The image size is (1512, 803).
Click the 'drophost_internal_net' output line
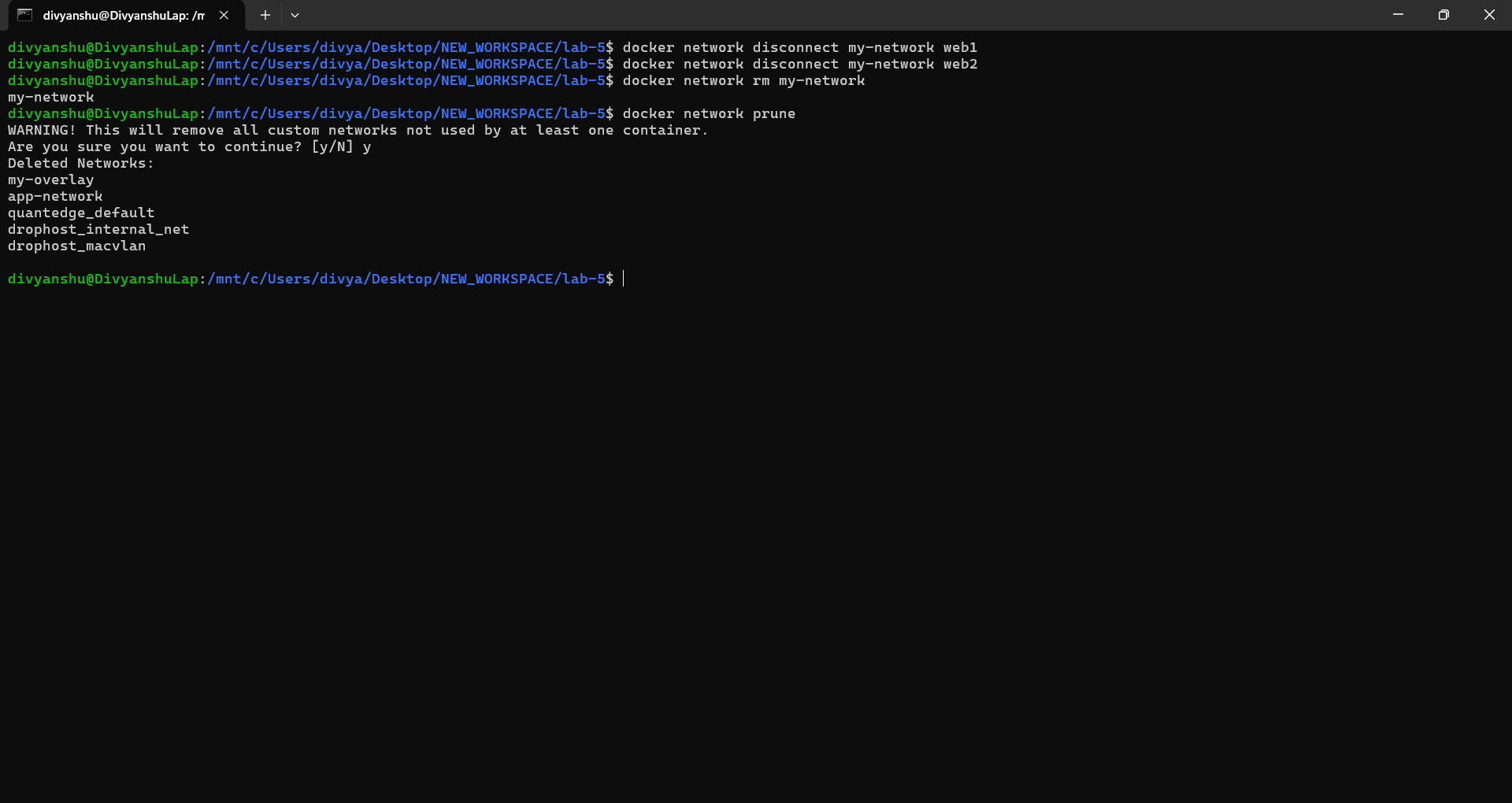pyautogui.click(x=98, y=230)
